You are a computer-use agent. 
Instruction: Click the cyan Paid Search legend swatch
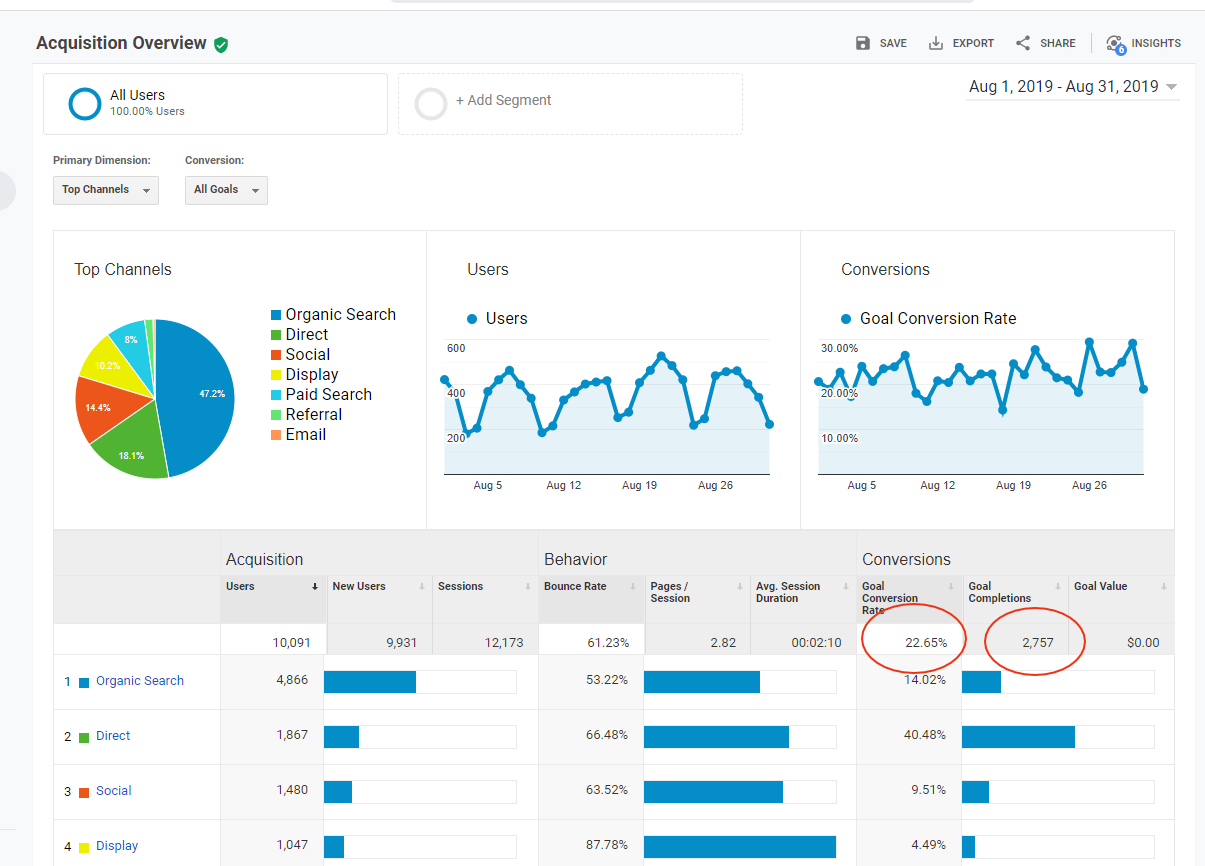point(276,395)
